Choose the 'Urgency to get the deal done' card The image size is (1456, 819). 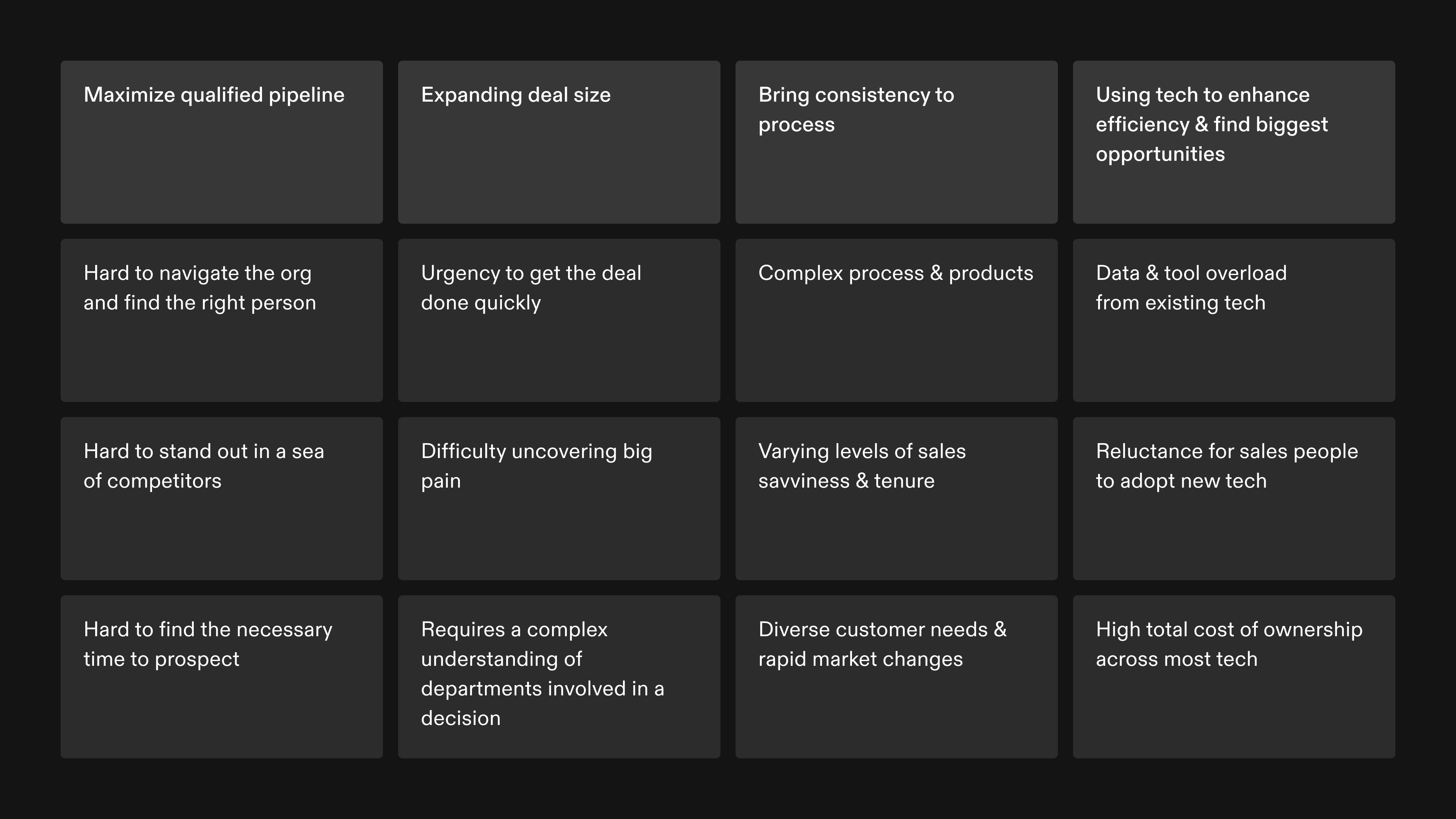(559, 320)
